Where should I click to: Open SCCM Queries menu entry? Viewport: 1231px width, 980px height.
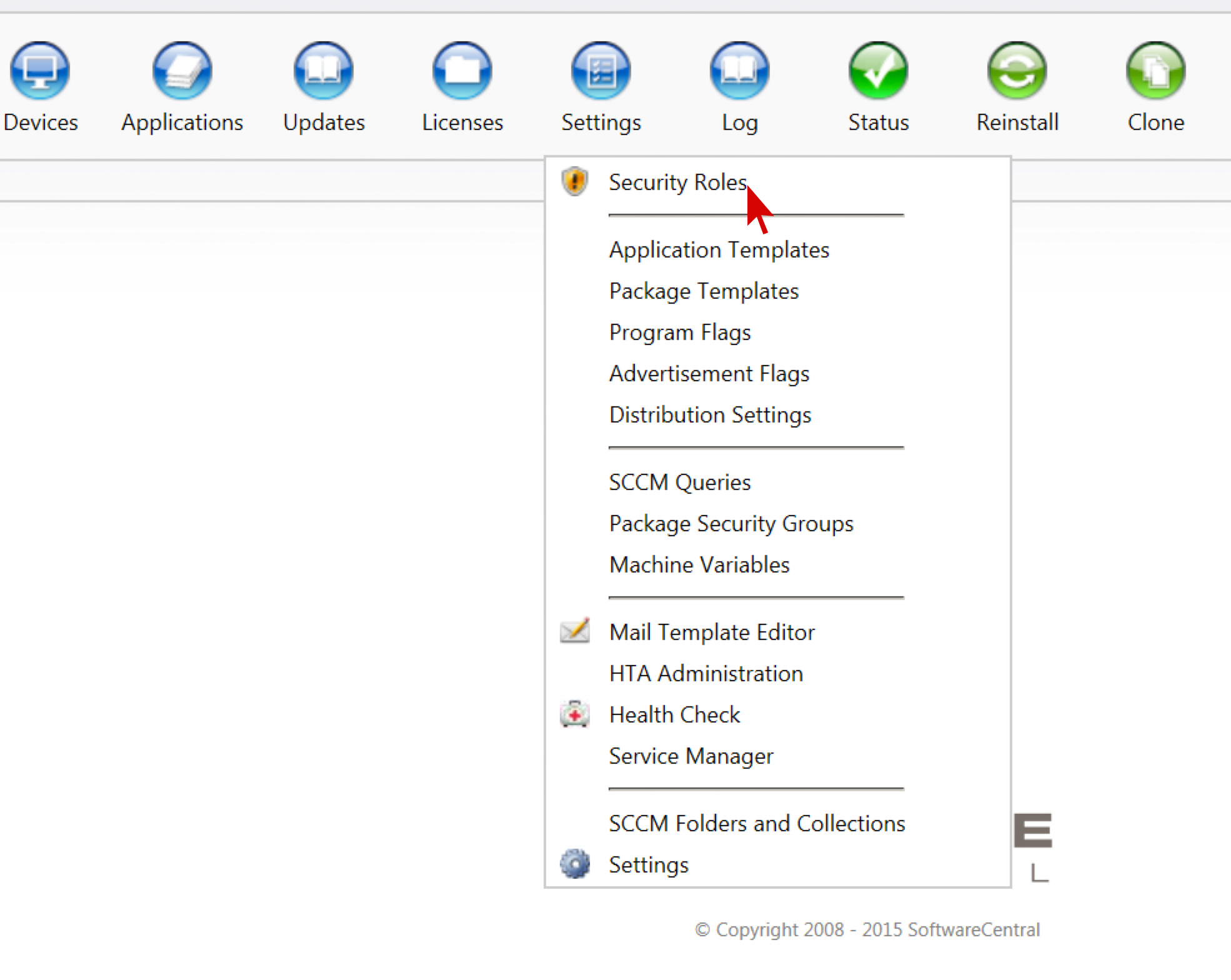click(x=680, y=482)
